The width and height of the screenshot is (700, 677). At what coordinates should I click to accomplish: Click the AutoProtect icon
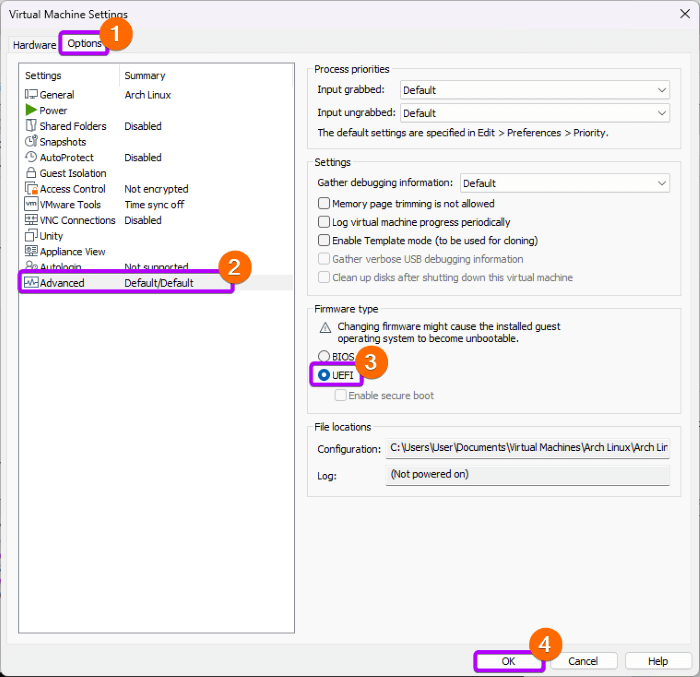pyautogui.click(x=31, y=157)
